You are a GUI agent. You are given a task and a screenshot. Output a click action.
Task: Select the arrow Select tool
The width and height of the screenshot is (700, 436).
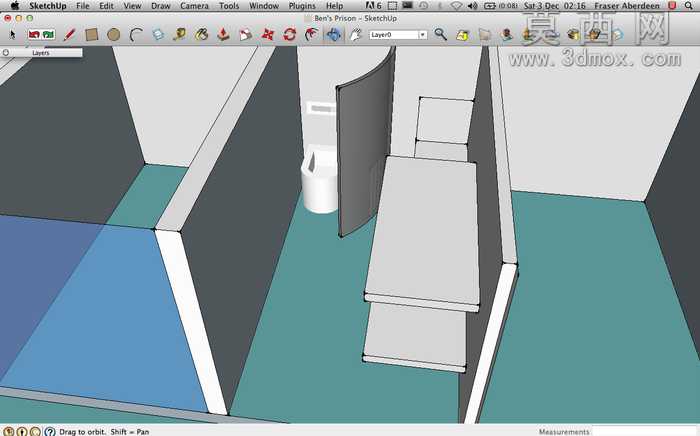pos(12,34)
